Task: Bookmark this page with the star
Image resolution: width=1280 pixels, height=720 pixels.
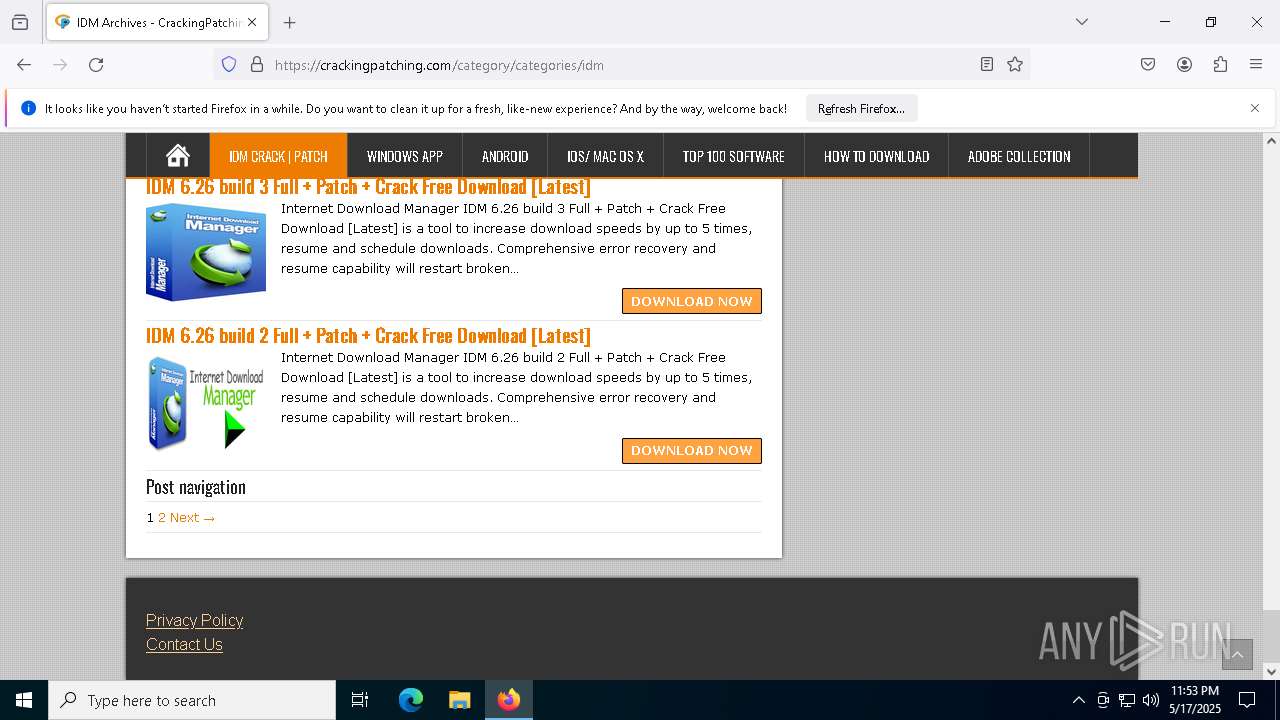Action: pyautogui.click(x=1015, y=65)
